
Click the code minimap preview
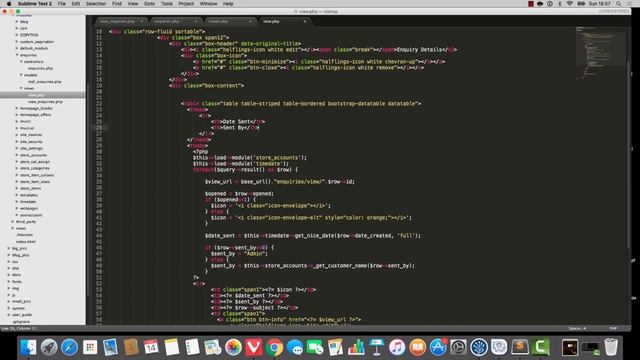601,53
